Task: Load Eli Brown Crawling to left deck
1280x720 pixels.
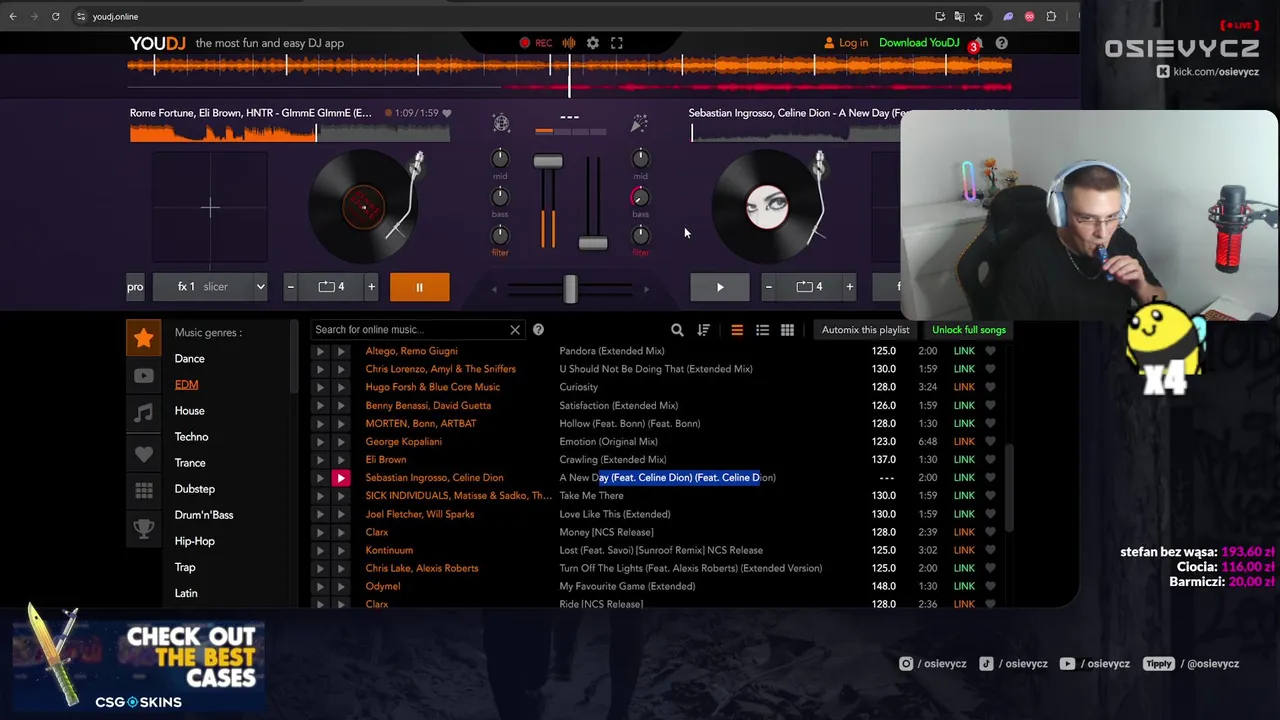Action: (x=320, y=460)
